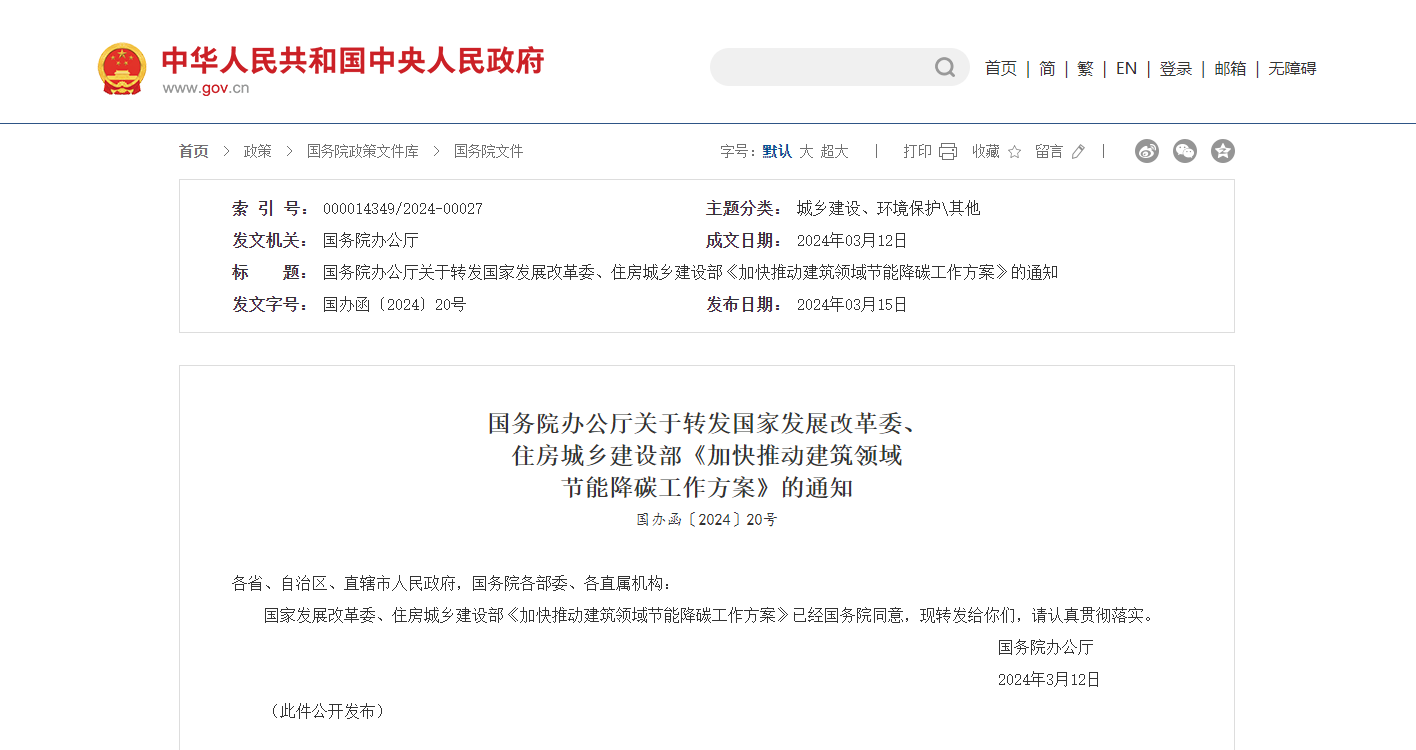Click the star icon to favorite page
Screen dimensions: 1416x750
coord(1014,152)
